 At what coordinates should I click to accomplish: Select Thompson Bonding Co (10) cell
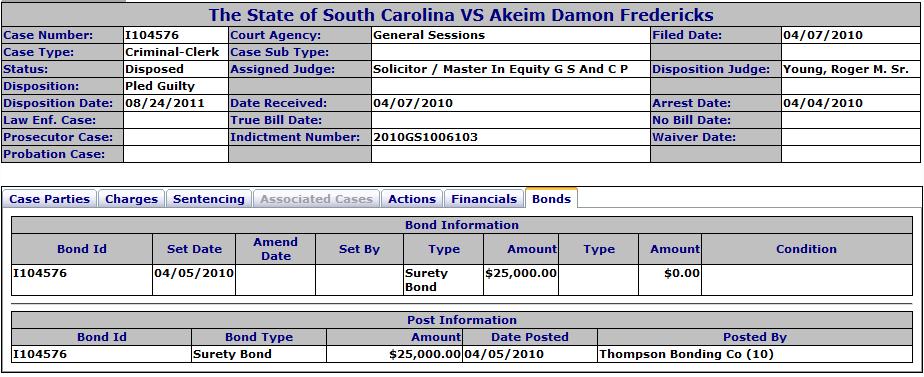(x=754, y=355)
